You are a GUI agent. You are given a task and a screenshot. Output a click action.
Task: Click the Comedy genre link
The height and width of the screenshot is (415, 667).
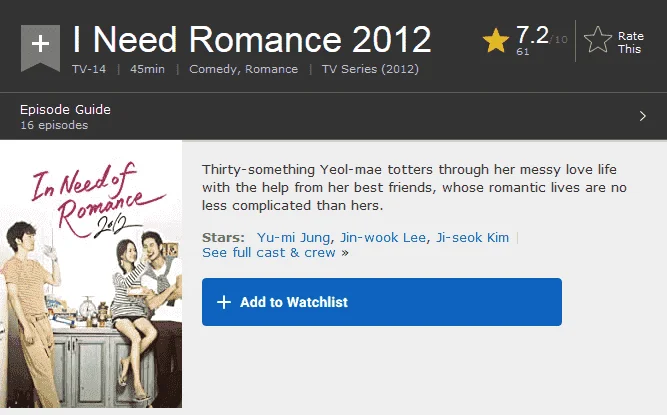(214, 69)
